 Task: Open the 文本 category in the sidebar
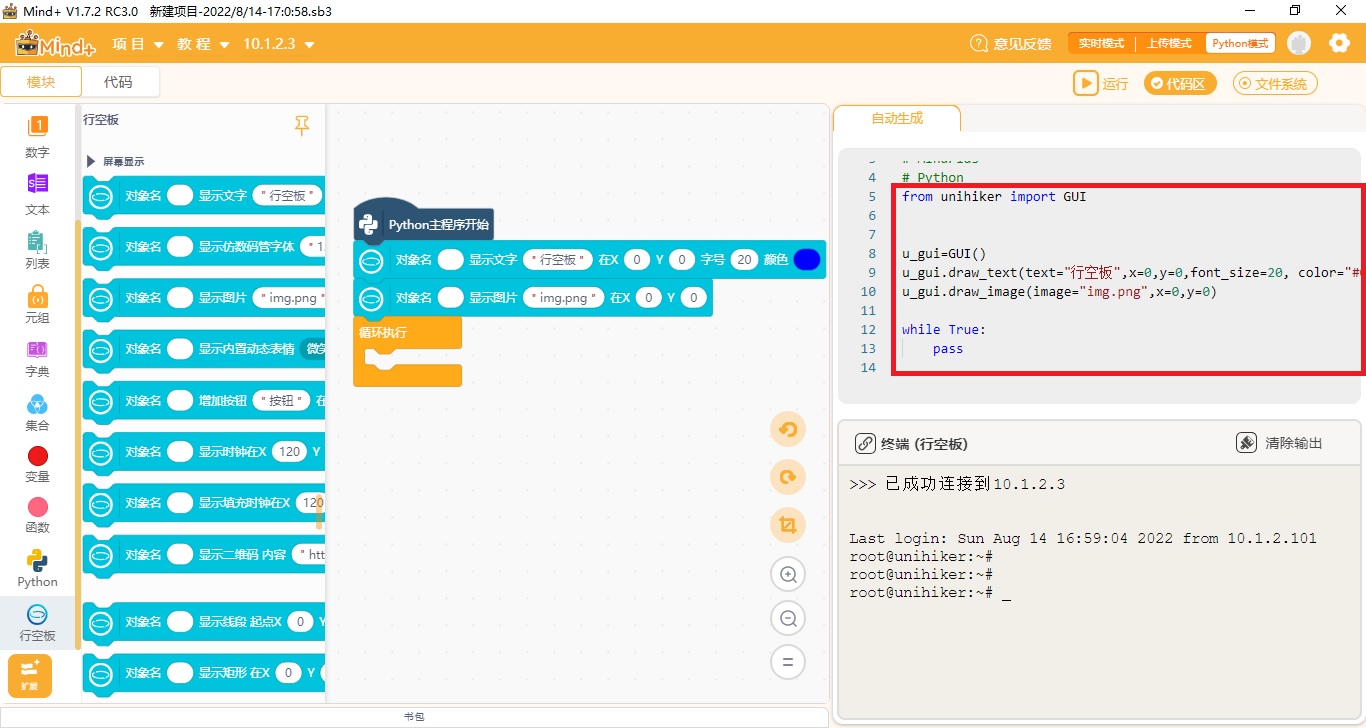click(37, 194)
